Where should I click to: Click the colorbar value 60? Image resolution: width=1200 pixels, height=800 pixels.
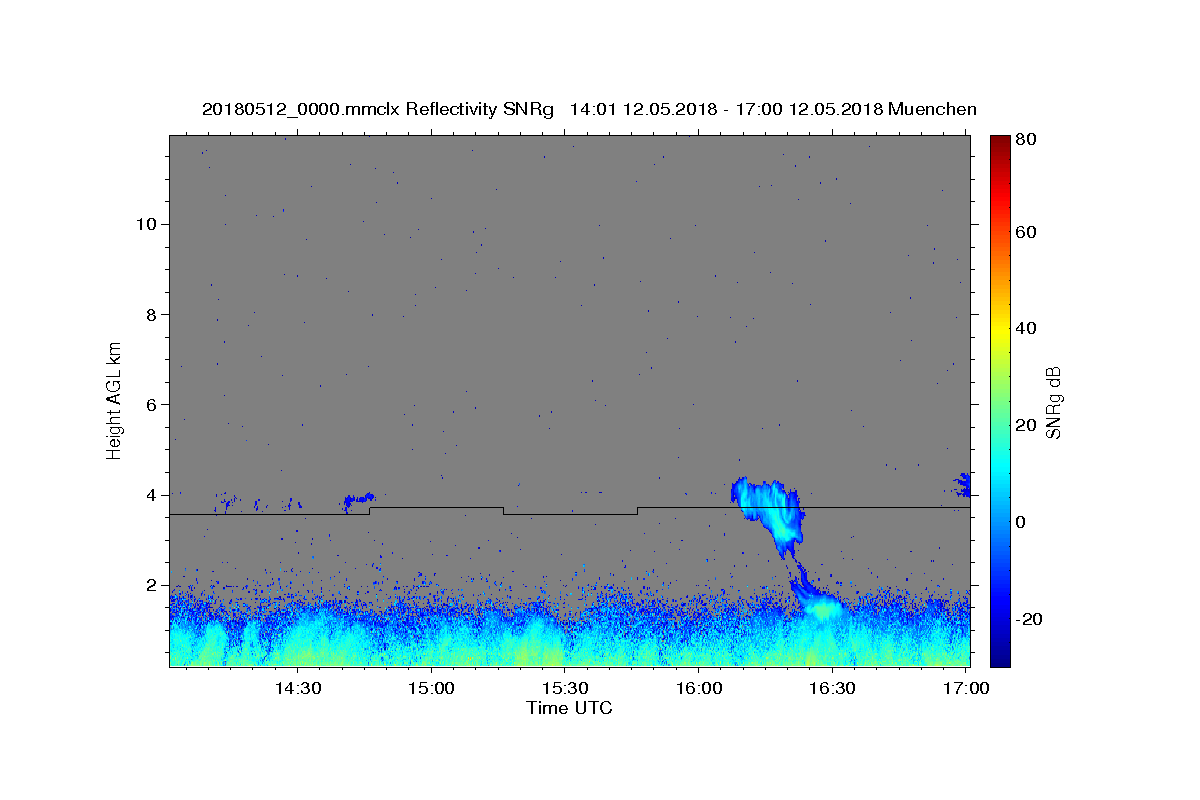[1027, 232]
